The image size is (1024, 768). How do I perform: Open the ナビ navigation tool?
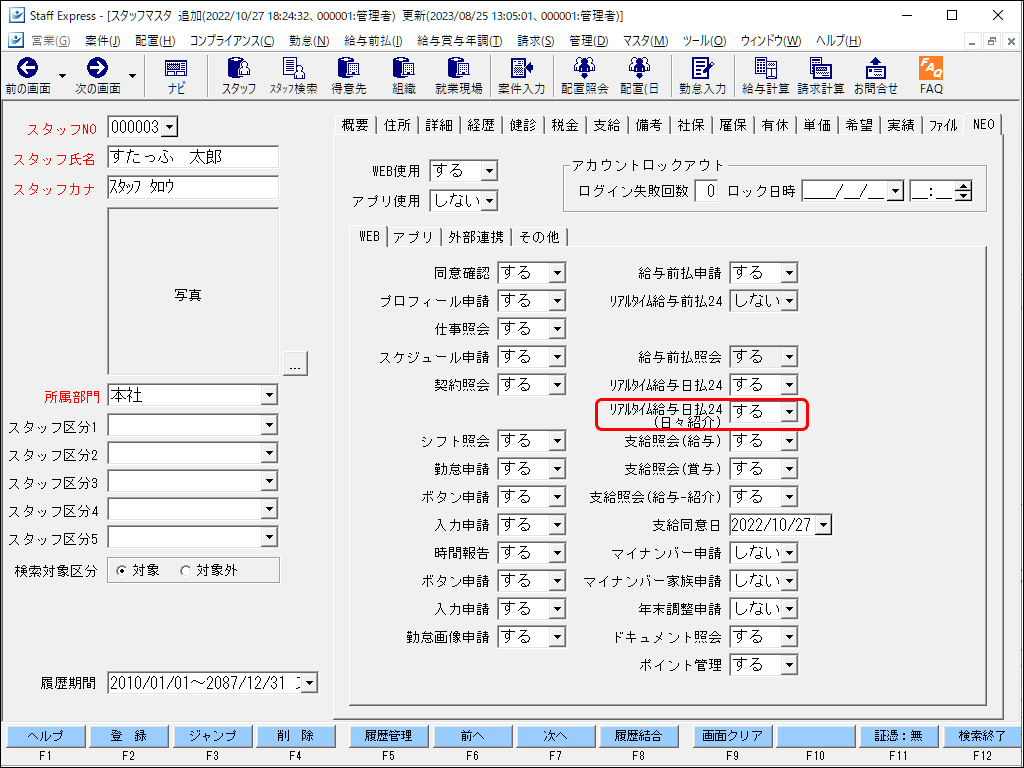tap(175, 74)
